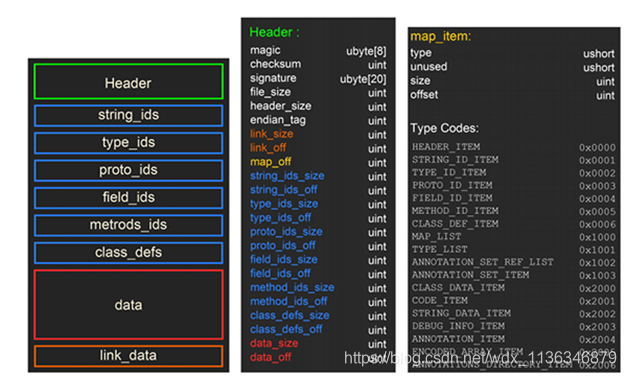This screenshot has width=627, height=377.
Task: Click the "proto_ids_size" field
Action: pyautogui.click(x=286, y=232)
